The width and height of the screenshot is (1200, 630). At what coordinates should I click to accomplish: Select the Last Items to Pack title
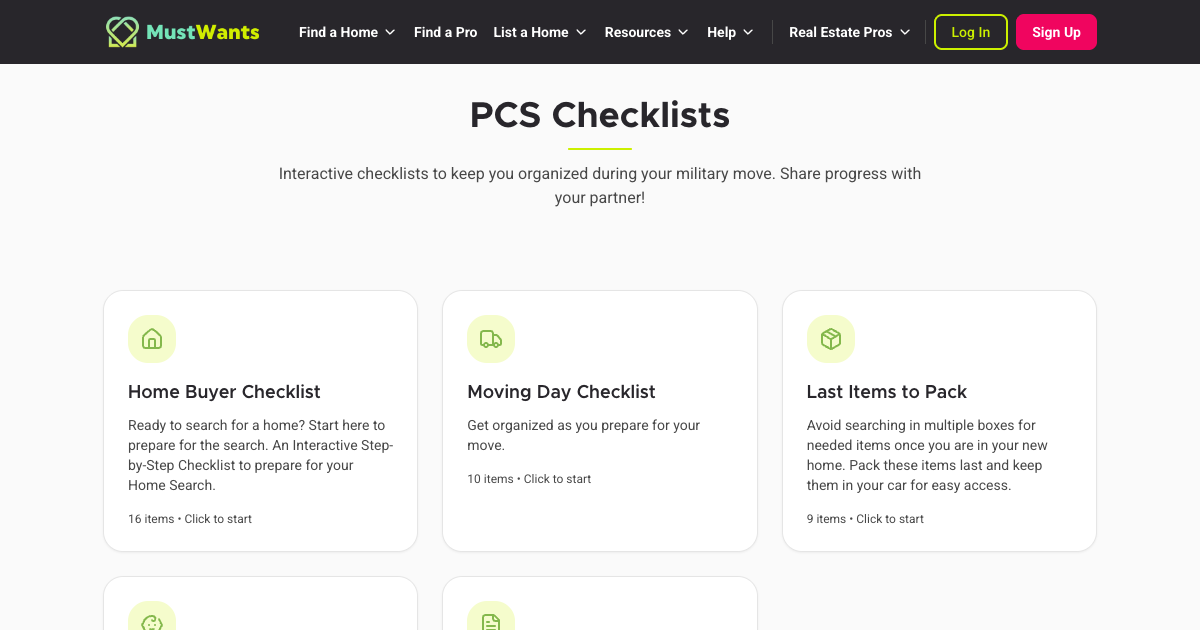pyautogui.click(x=886, y=392)
